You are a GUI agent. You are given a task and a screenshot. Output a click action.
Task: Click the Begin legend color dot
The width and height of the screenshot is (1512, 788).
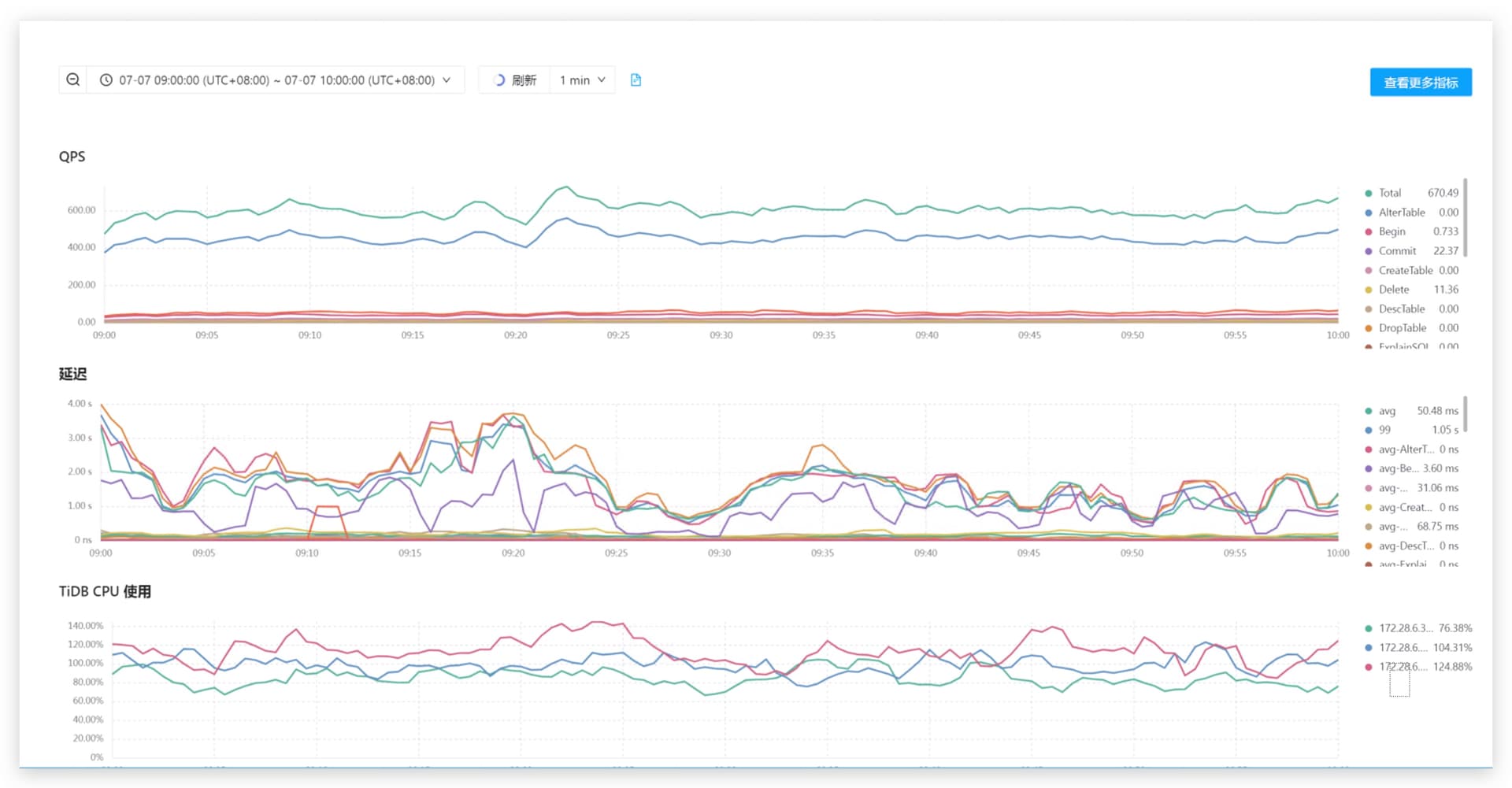[1369, 232]
